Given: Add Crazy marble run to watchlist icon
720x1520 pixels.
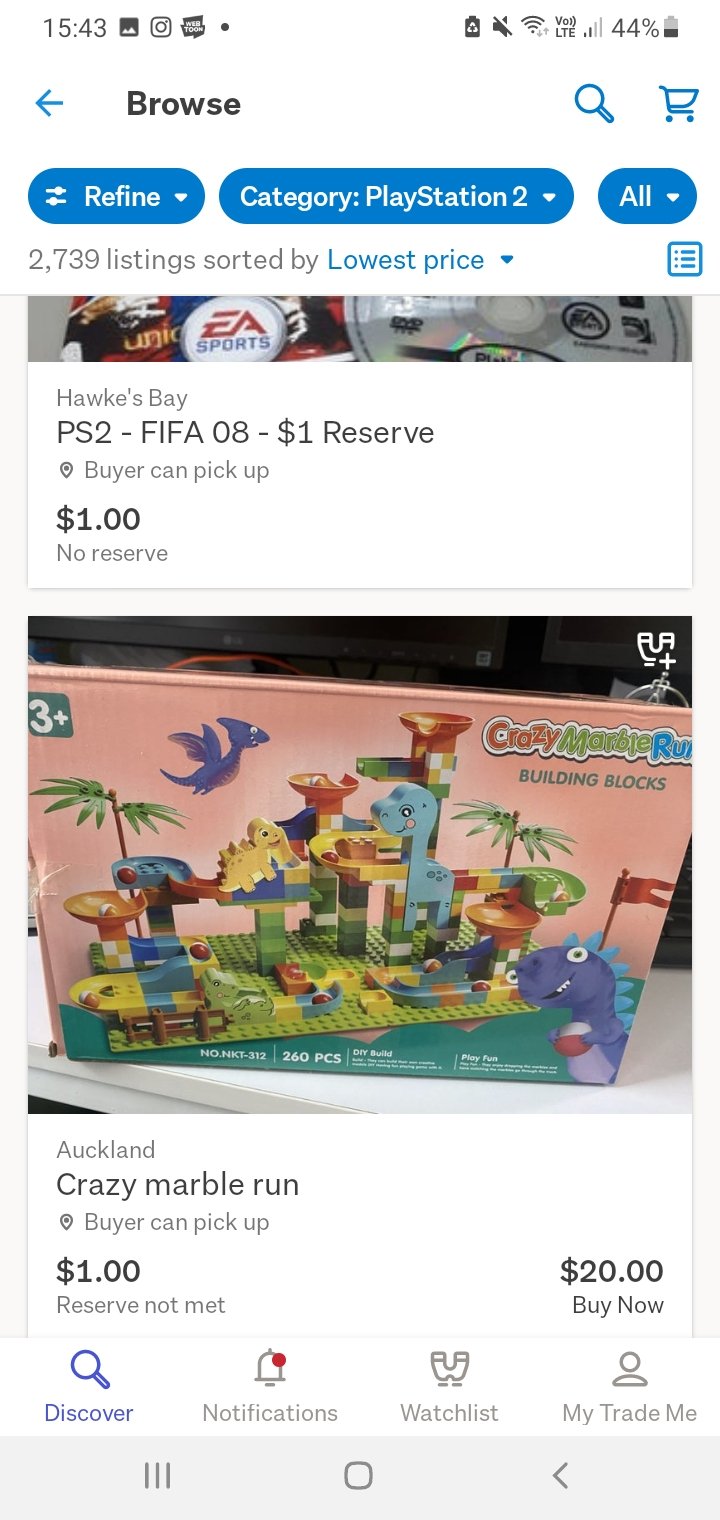Looking at the screenshot, I should point(657,649).
